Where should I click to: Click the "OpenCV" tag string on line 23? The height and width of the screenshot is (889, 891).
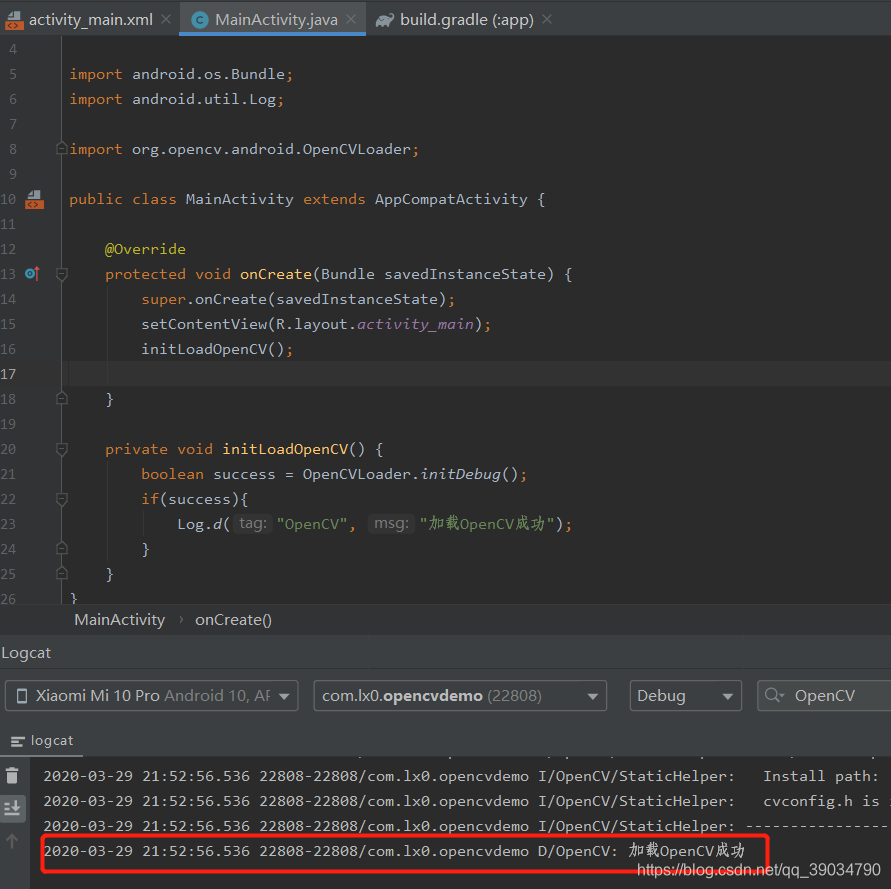(x=312, y=524)
